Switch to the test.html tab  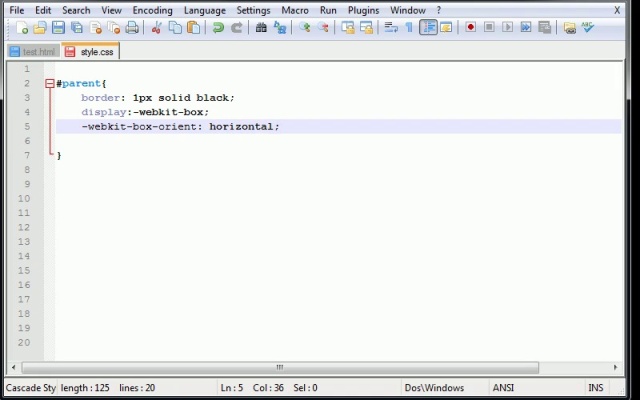[33, 52]
